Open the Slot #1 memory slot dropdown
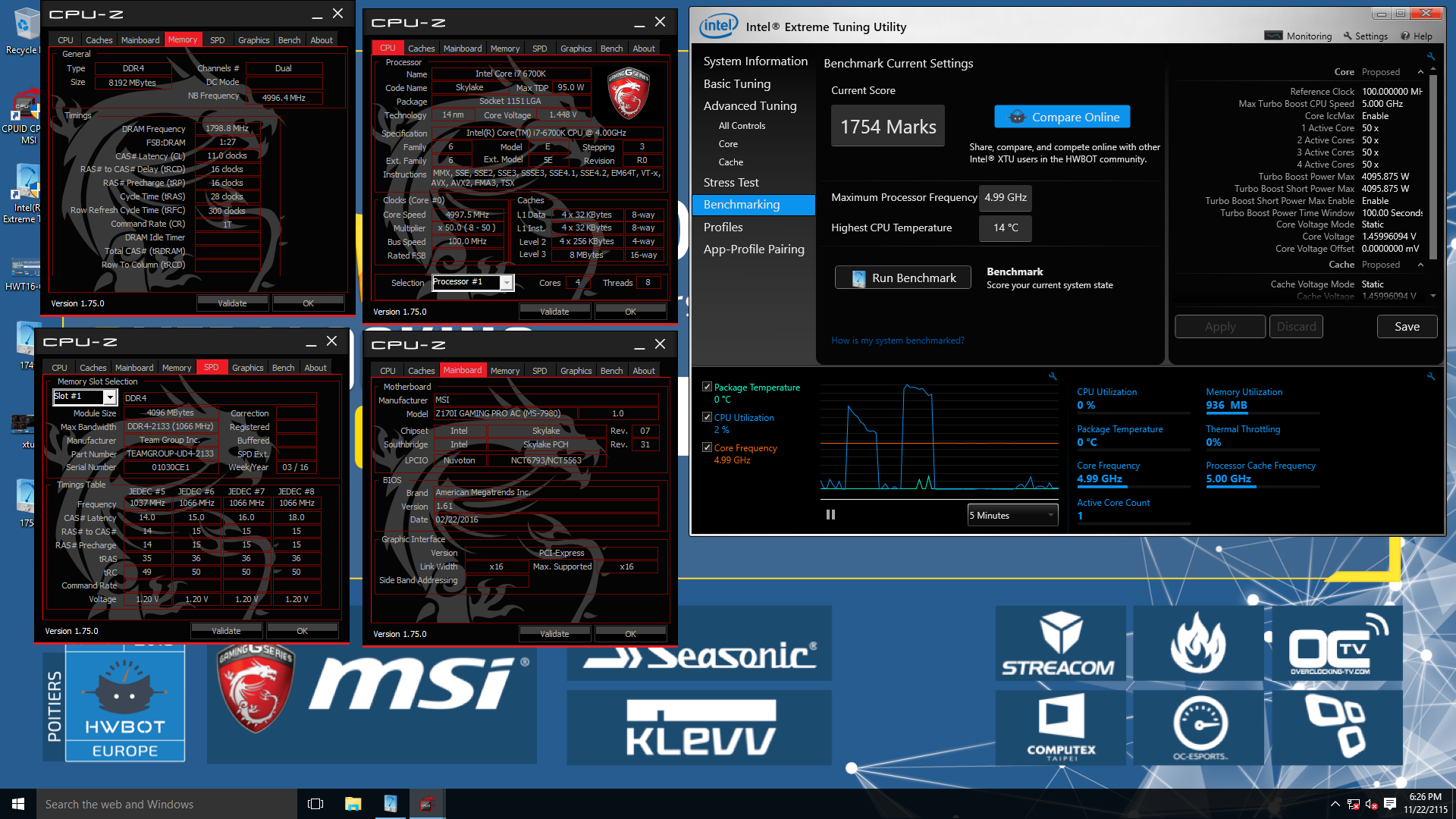Screen dimensions: 1456x819 click(x=110, y=397)
